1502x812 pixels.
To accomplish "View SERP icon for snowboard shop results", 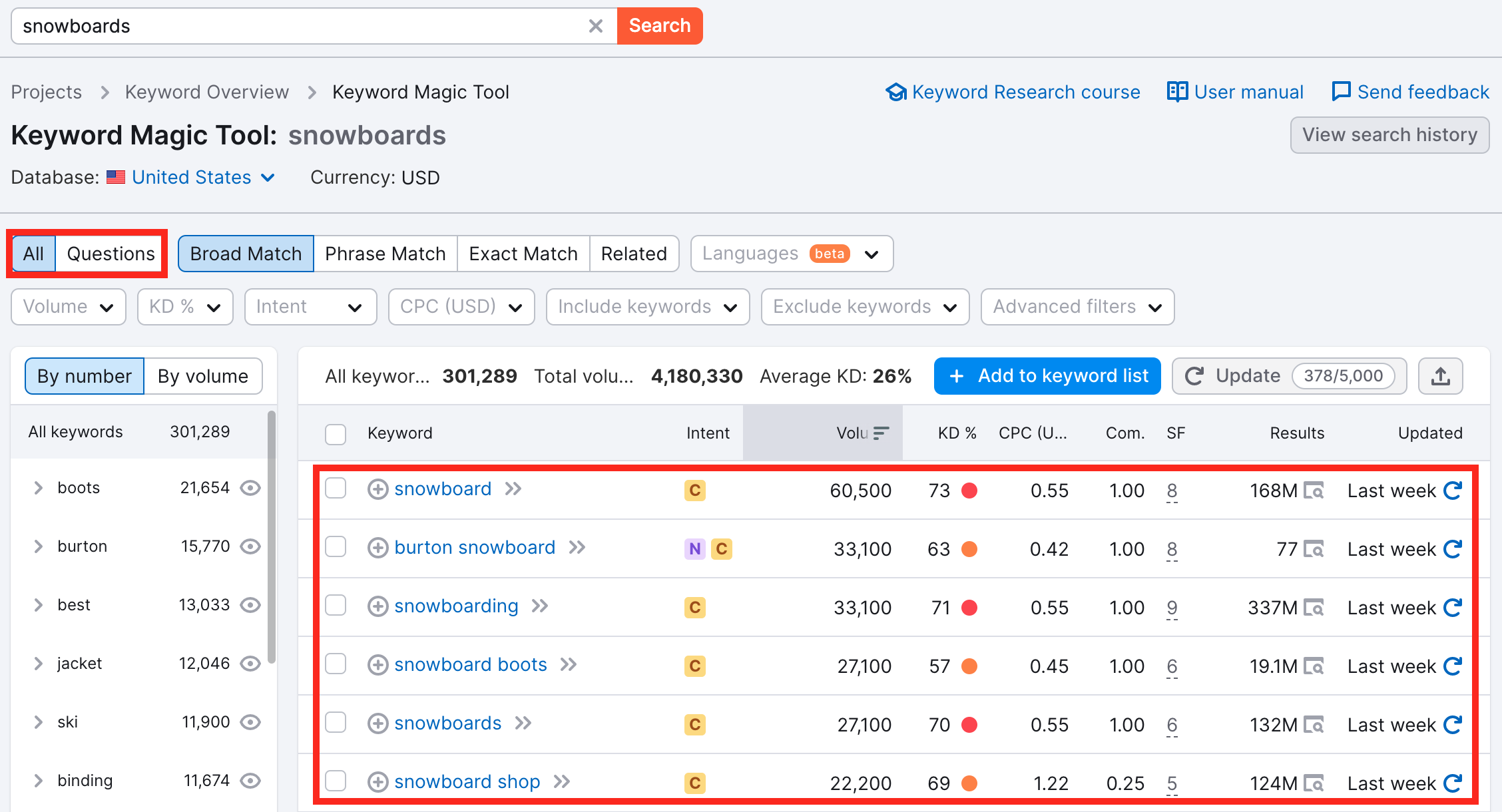I will (x=1314, y=783).
